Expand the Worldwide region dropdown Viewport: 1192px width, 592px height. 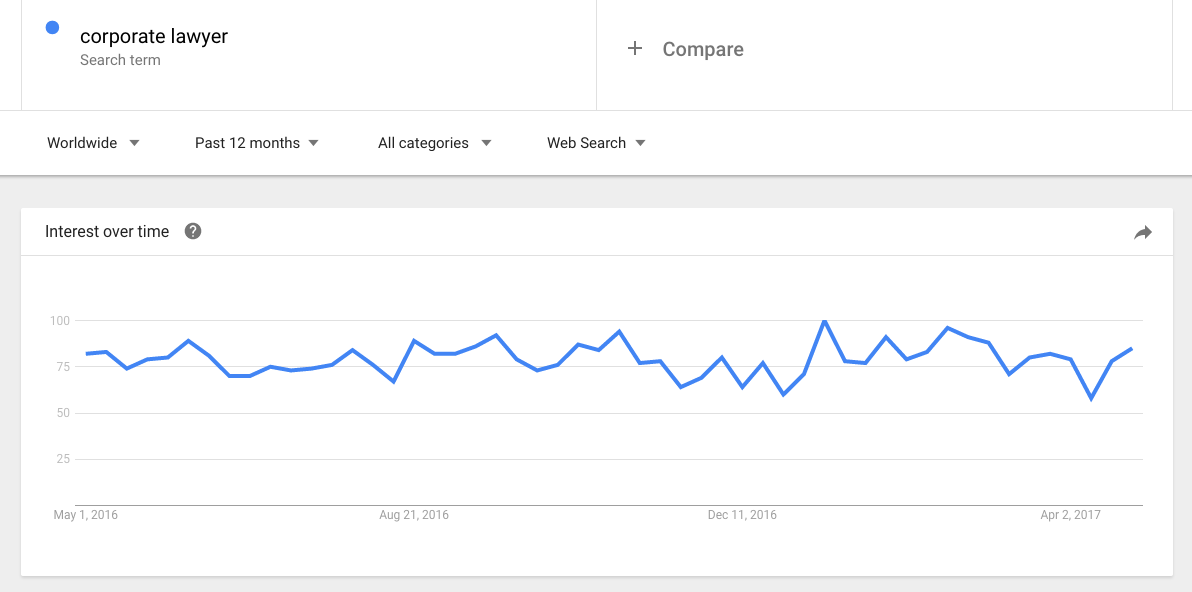[93, 143]
